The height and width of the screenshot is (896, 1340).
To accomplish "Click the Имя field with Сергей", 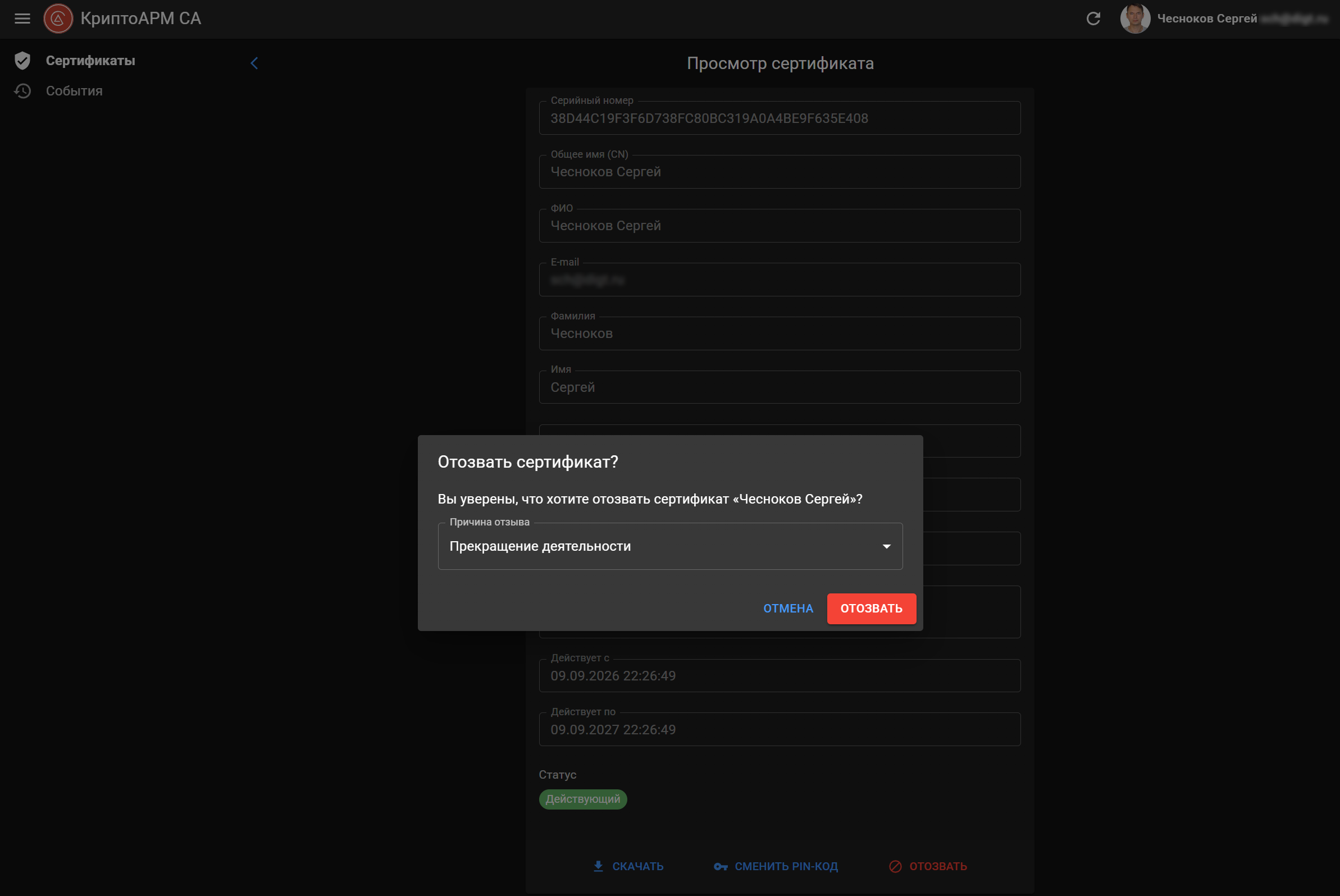I will point(780,387).
